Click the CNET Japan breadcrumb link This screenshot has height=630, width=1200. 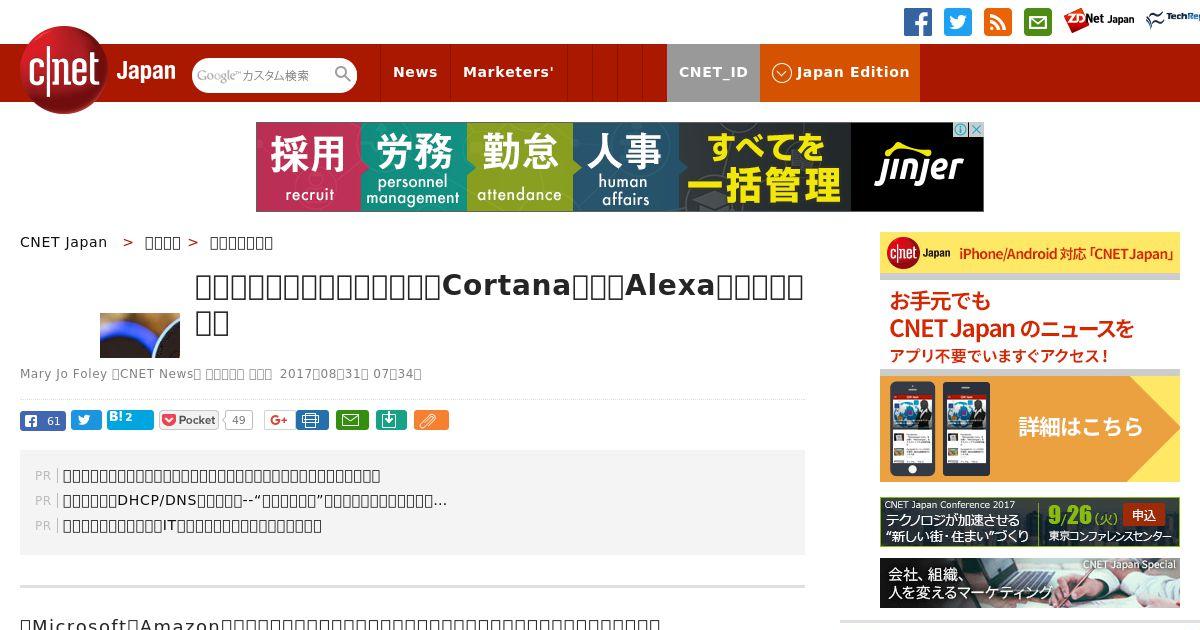coord(64,242)
